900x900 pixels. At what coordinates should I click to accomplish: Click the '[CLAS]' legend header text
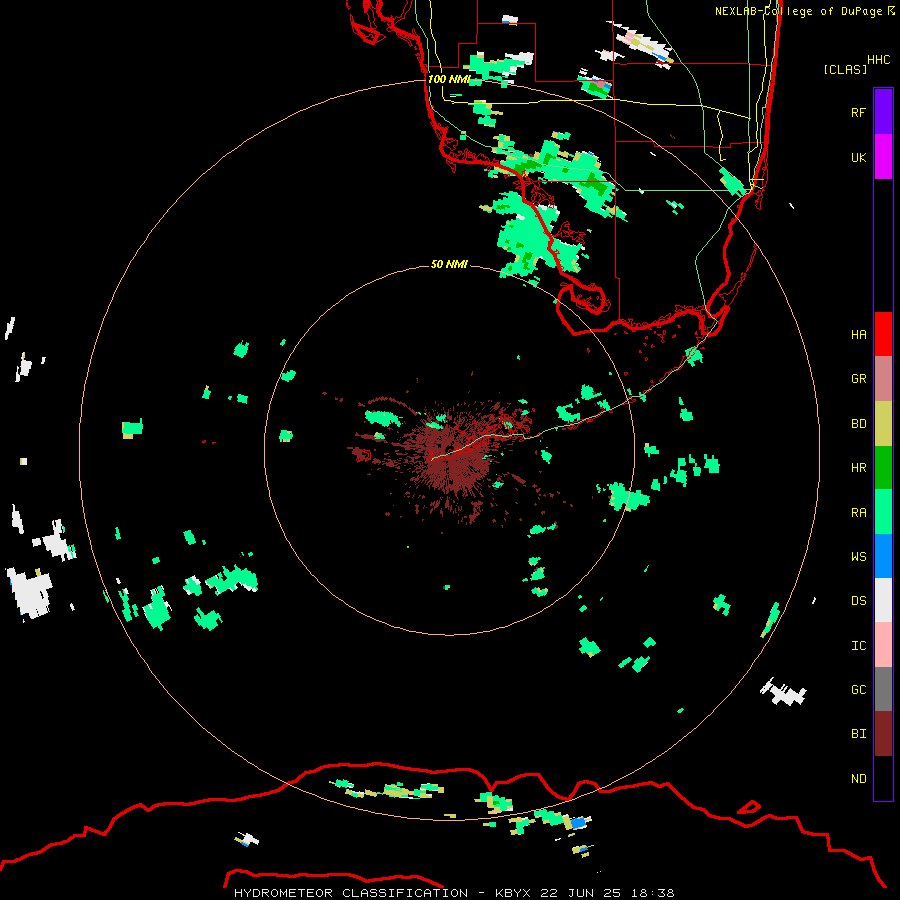tap(845, 70)
